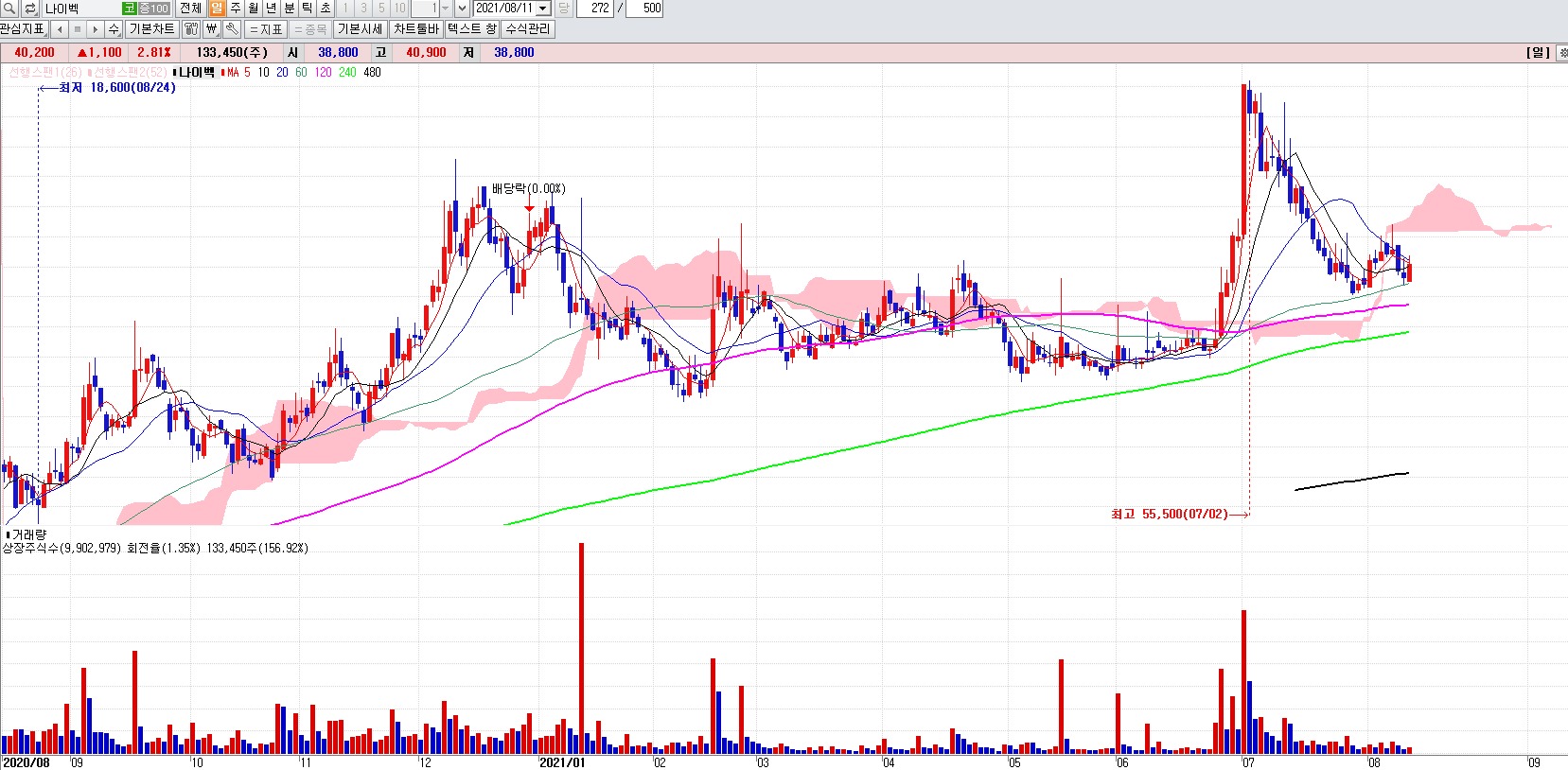Click the 선행스팬1(26) legend label
Screen dimensions: 1568x770
(x=44, y=72)
